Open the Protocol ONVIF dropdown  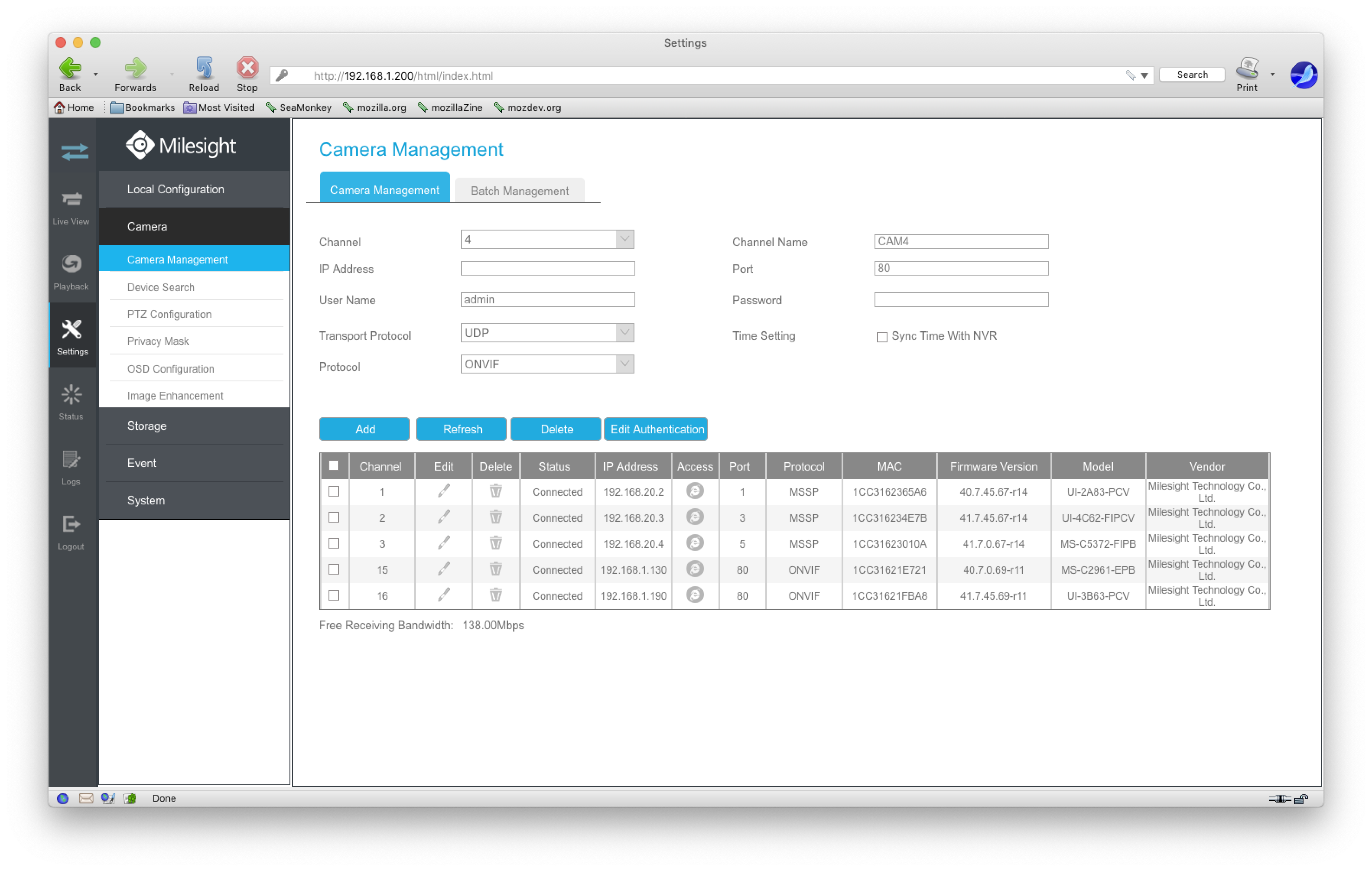coord(547,364)
